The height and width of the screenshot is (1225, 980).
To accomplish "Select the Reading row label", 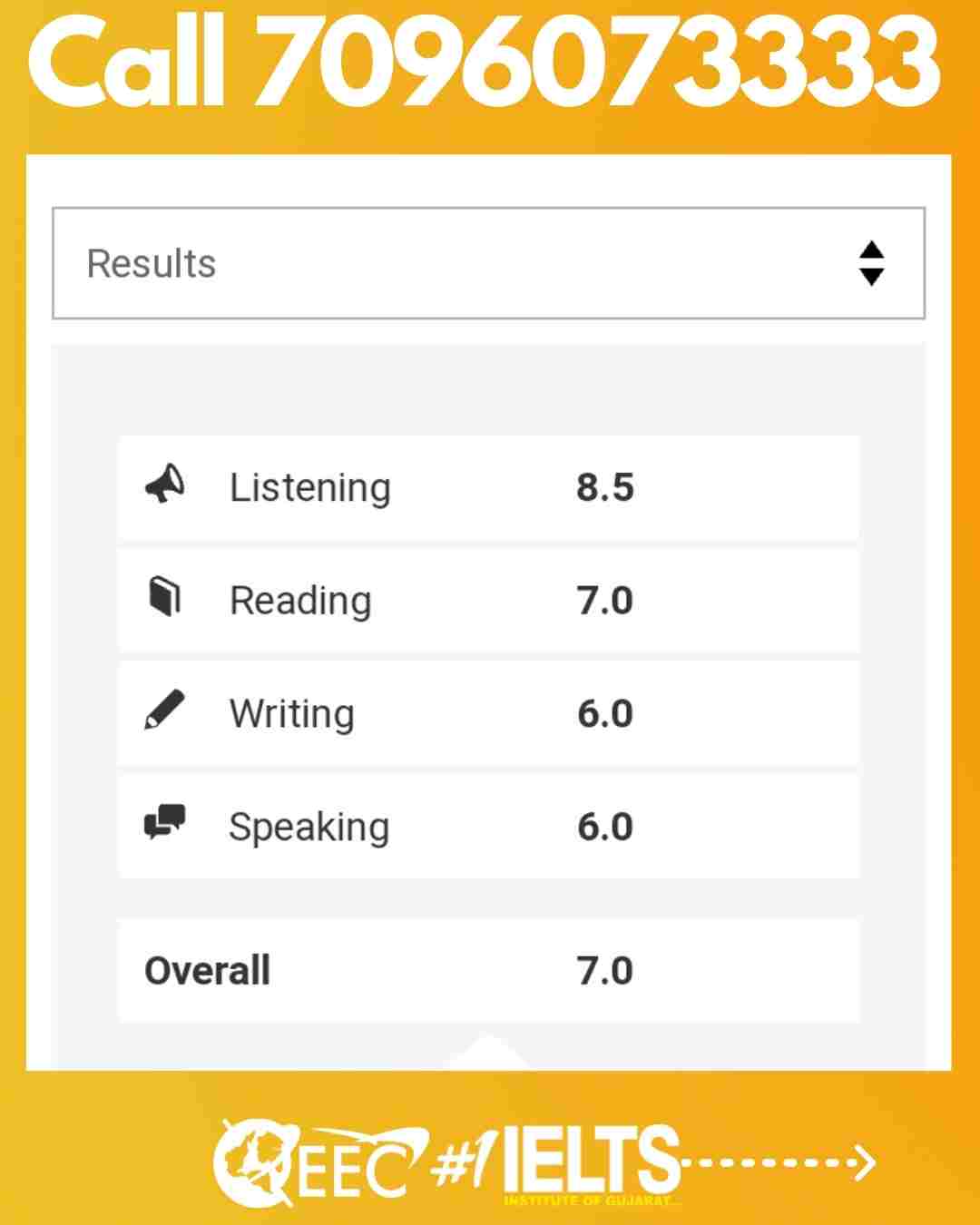I will click(300, 601).
